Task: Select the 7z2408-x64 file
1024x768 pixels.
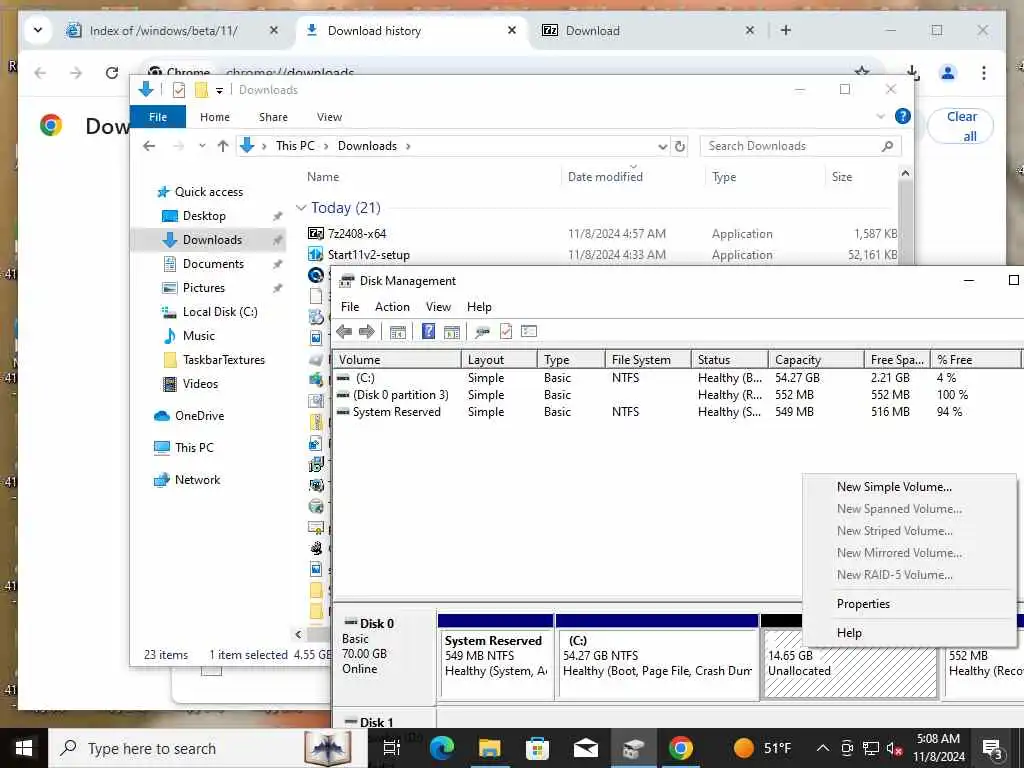Action: [357, 234]
